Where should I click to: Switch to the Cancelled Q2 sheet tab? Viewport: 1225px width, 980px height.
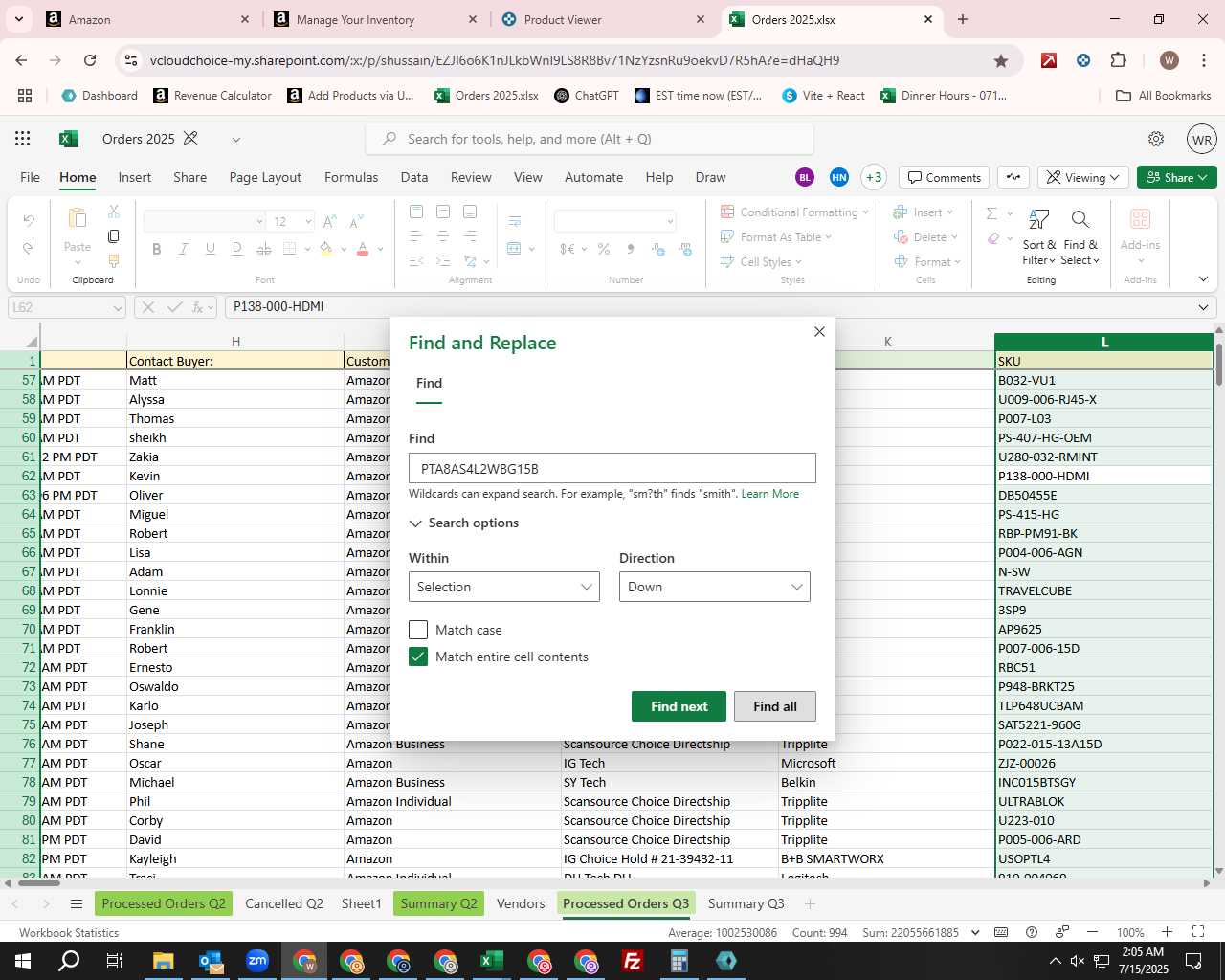coord(284,903)
